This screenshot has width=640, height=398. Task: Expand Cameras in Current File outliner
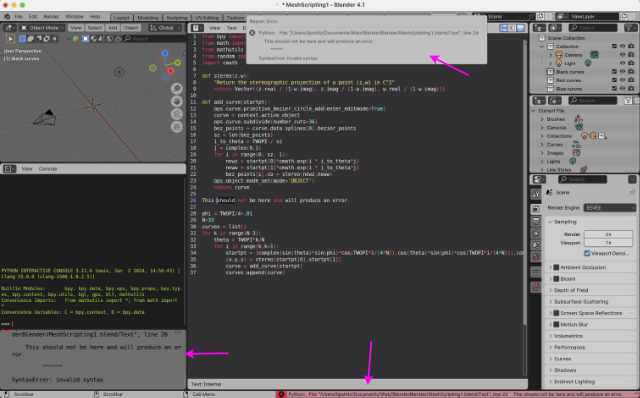(542, 127)
